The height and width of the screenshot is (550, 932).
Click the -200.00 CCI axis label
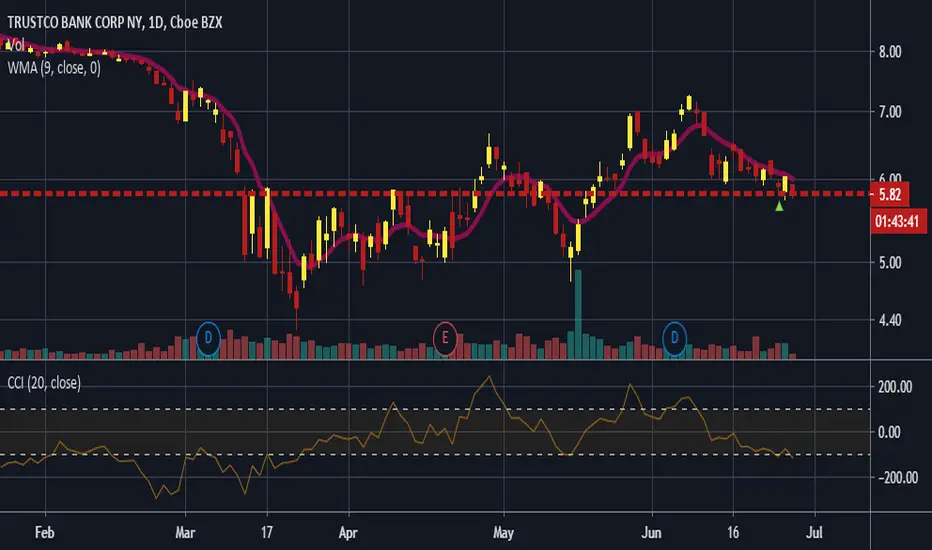896,477
